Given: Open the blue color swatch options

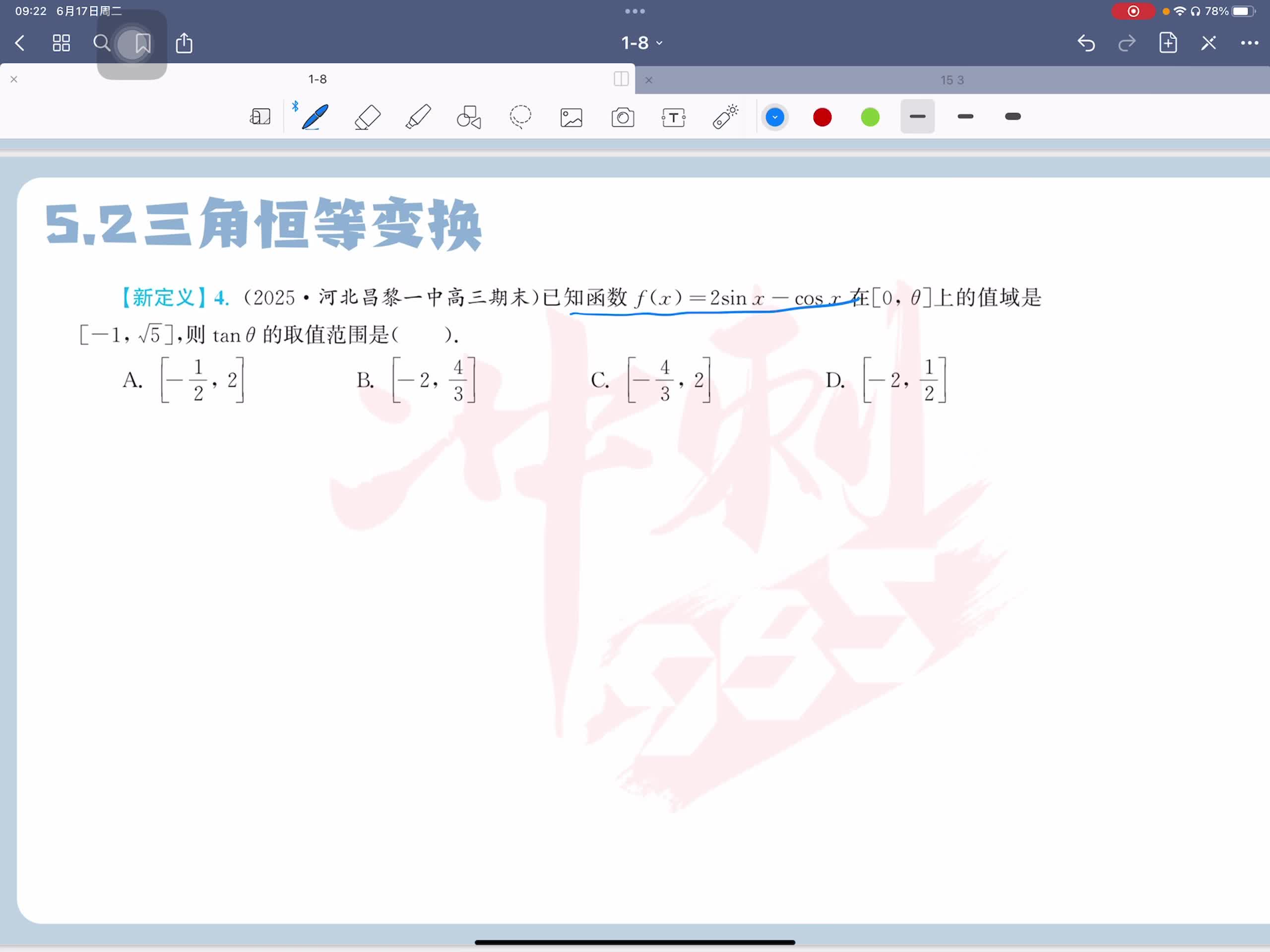Looking at the screenshot, I should tap(774, 117).
